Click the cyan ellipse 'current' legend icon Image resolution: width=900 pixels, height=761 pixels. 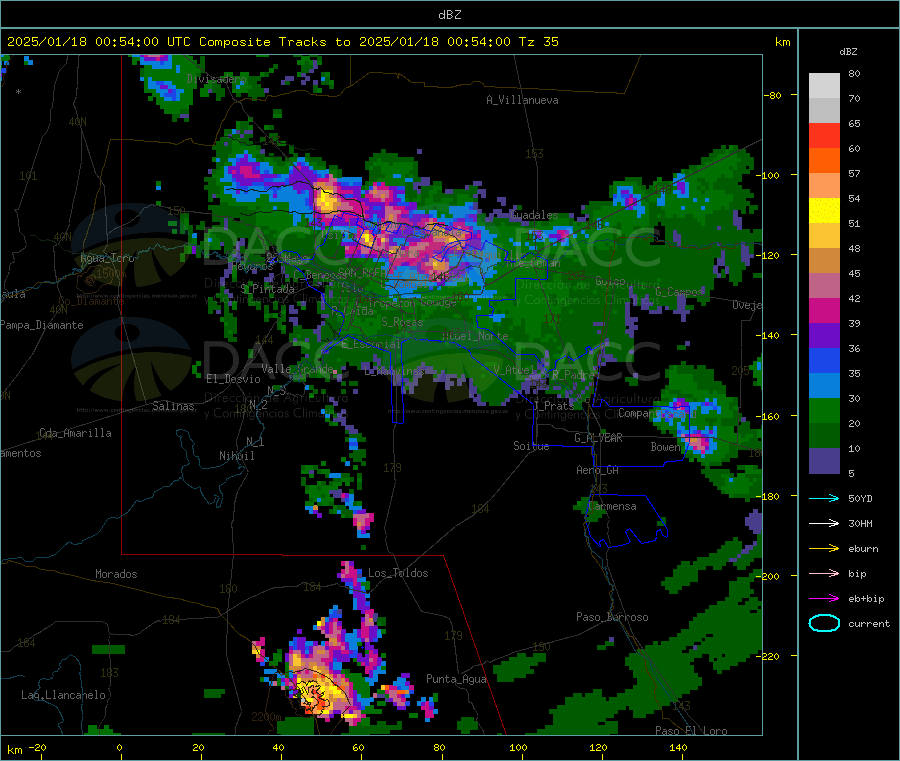824,623
